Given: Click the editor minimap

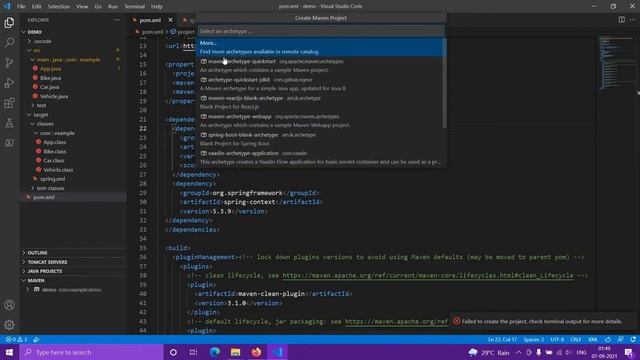Looking at the screenshot, I should pos(617,63).
